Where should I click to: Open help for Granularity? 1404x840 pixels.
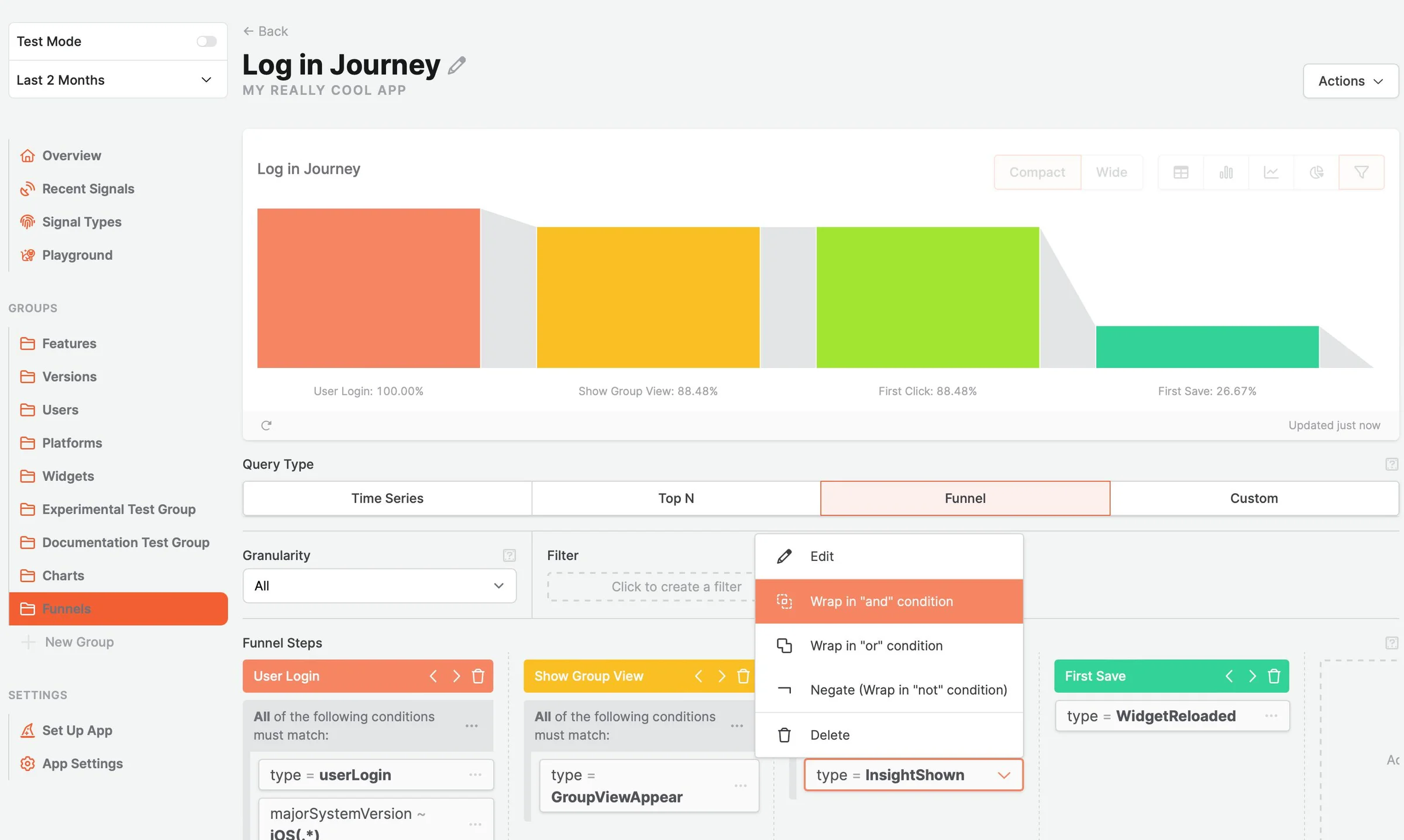click(x=509, y=555)
